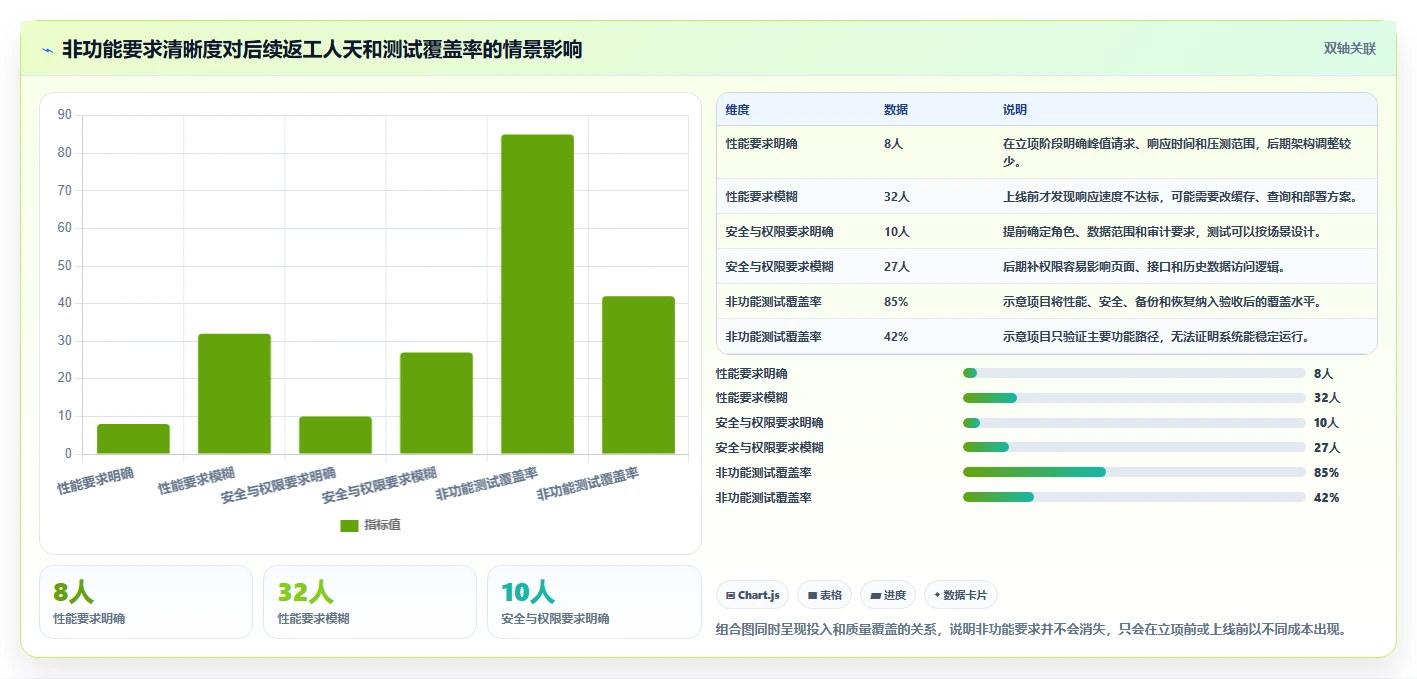
Task: Click the progress bar for 性能要求明确
Action: [1134, 373]
